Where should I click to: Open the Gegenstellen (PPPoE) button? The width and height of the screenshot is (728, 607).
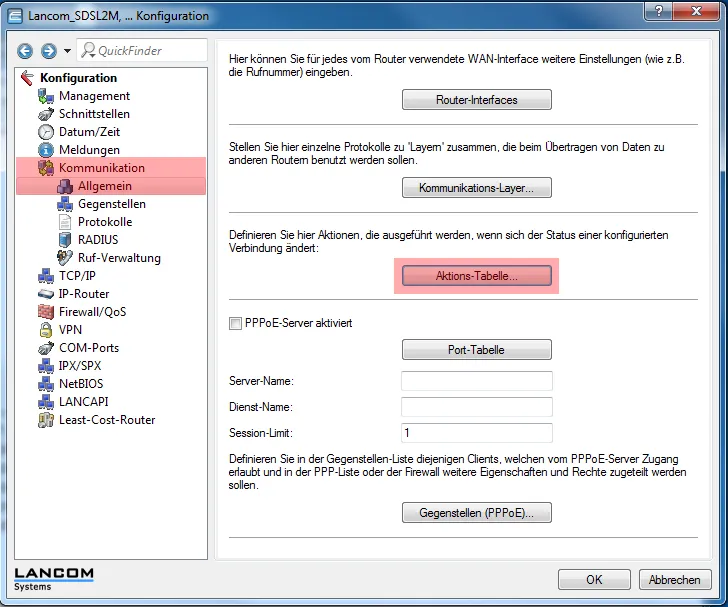point(476,513)
